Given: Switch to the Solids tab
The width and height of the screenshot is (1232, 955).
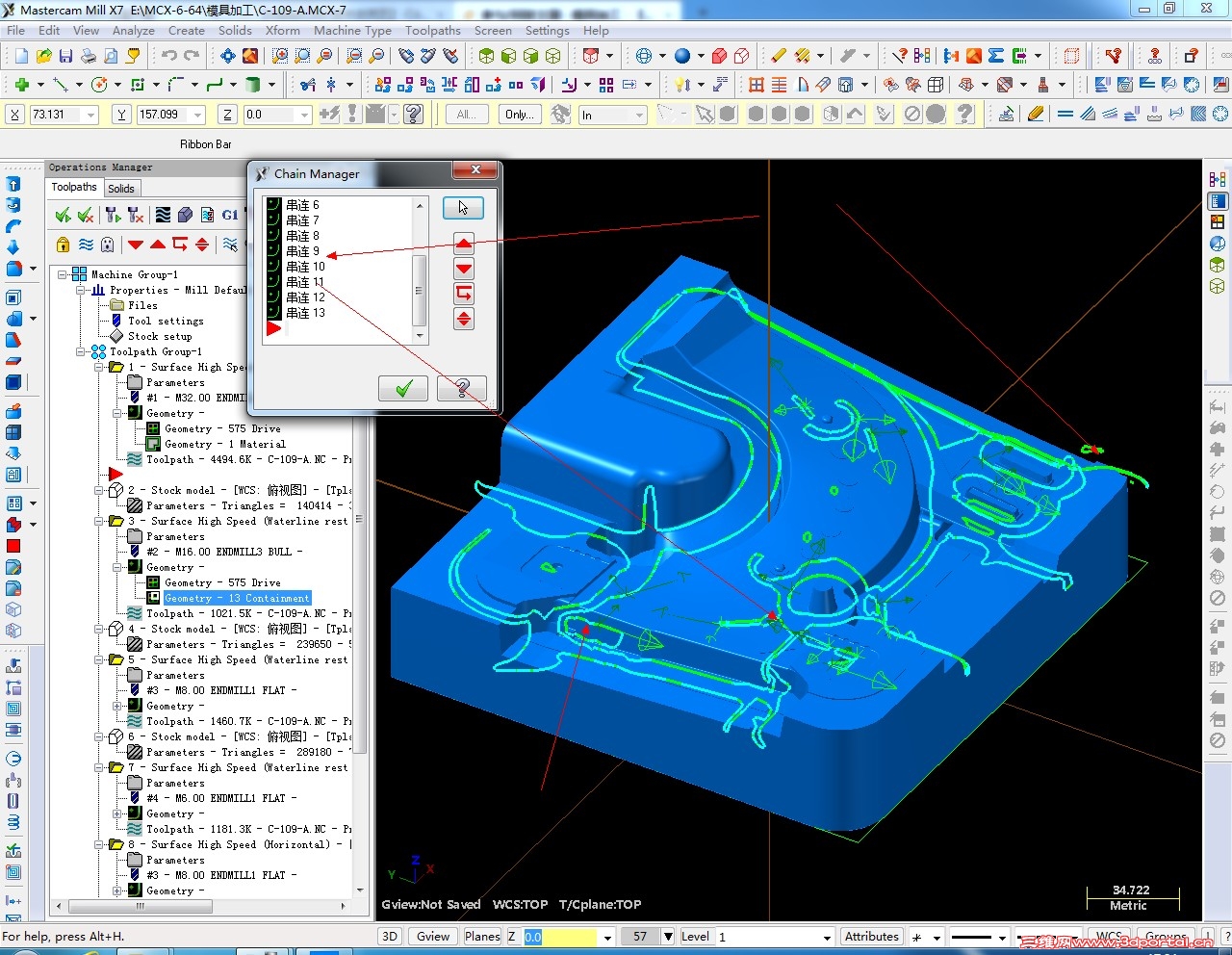Looking at the screenshot, I should tap(121, 189).
